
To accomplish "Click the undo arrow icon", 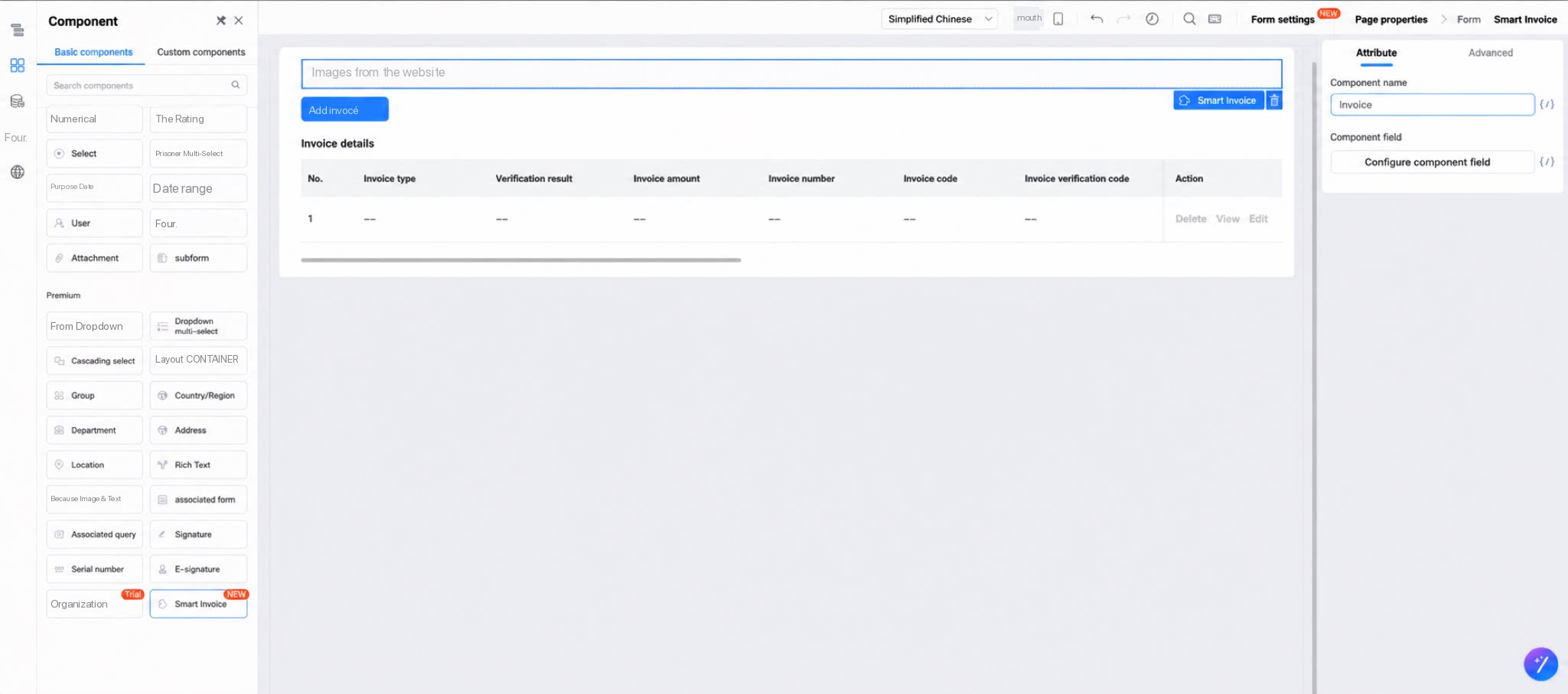I will click(x=1097, y=19).
